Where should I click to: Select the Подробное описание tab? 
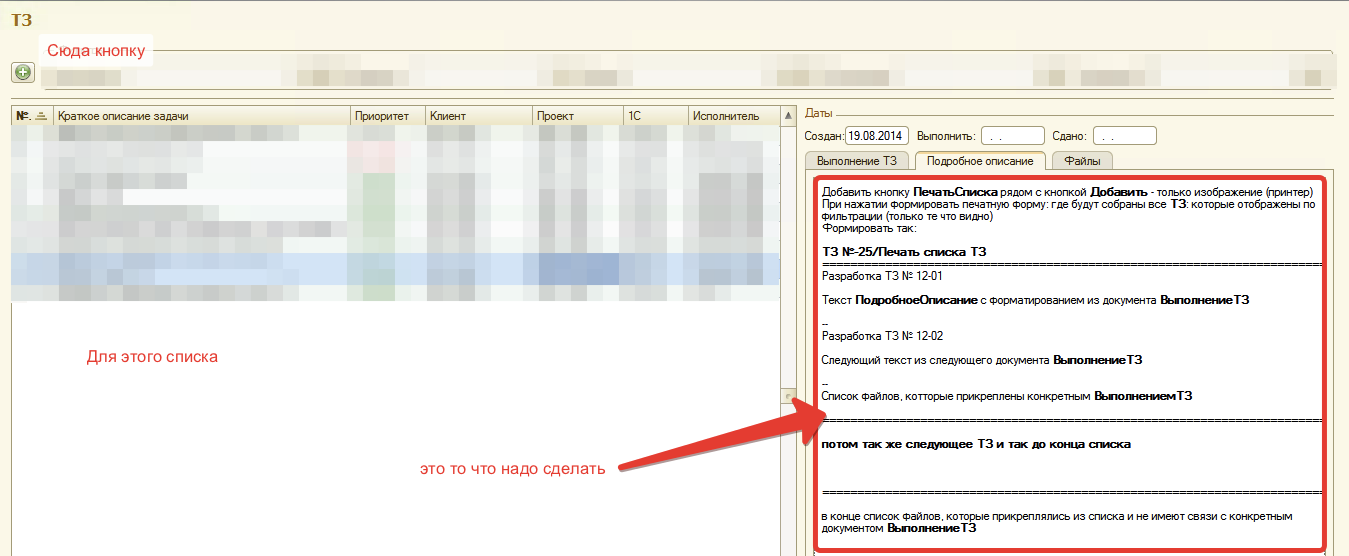[x=980, y=160]
